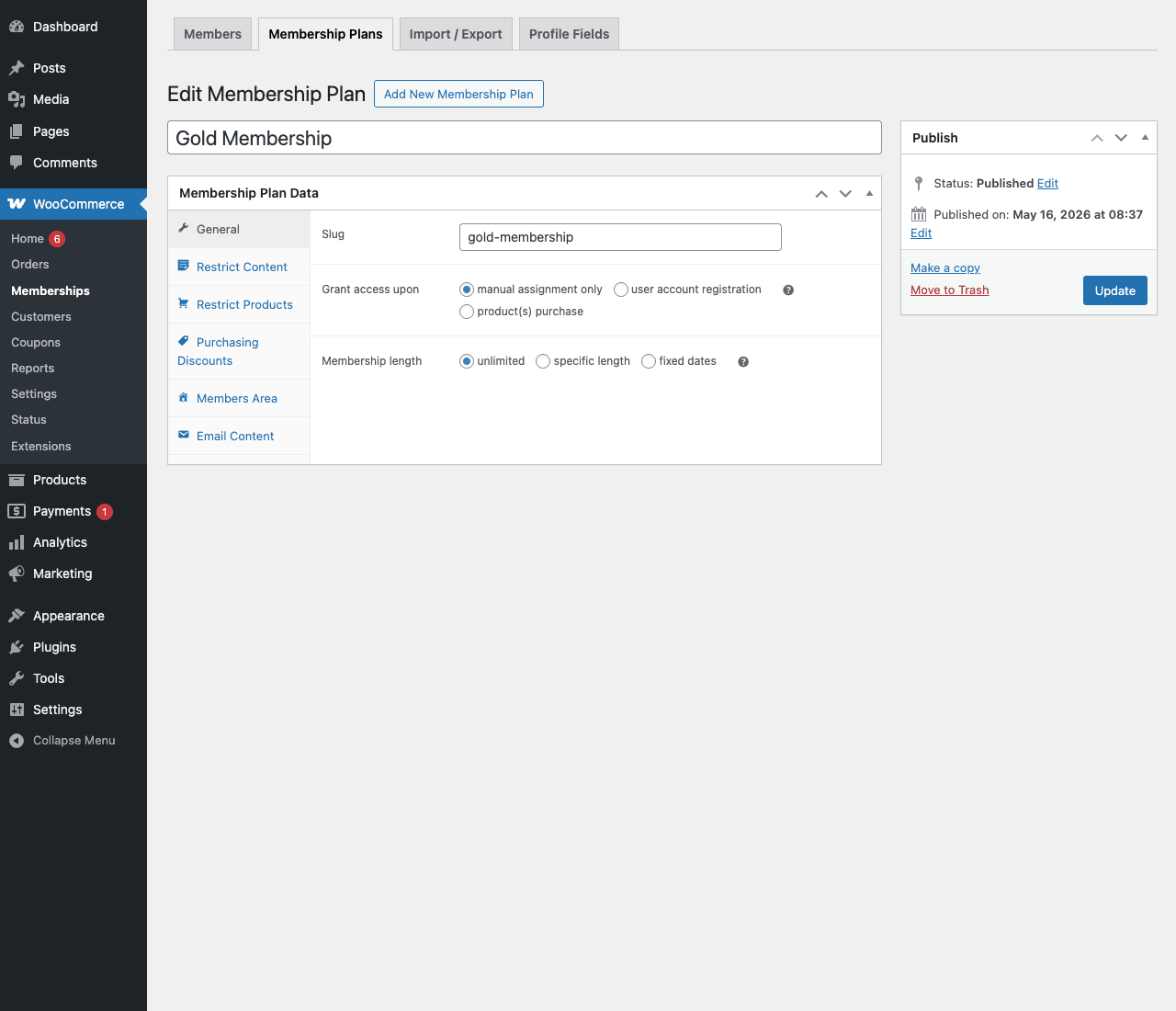Open Customers submenu item

click(x=41, y=316)
